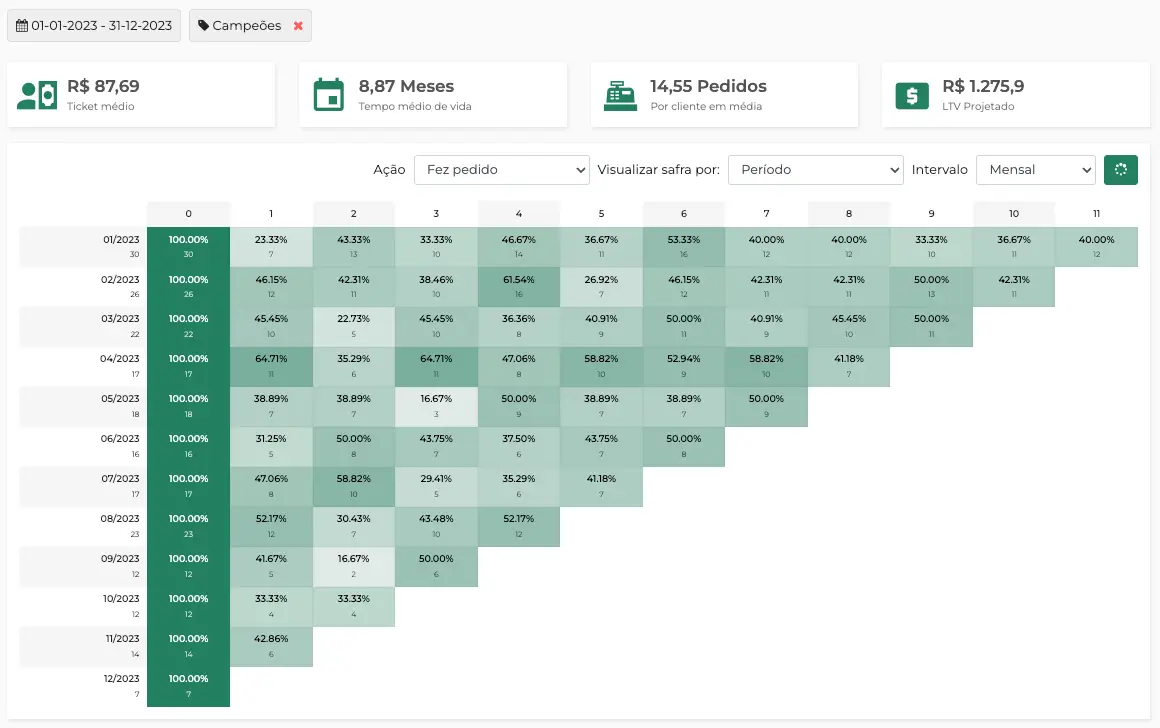
Task: Click the 42.86% cell in the 11/2023 row
Action: click(x=271, y=646)
